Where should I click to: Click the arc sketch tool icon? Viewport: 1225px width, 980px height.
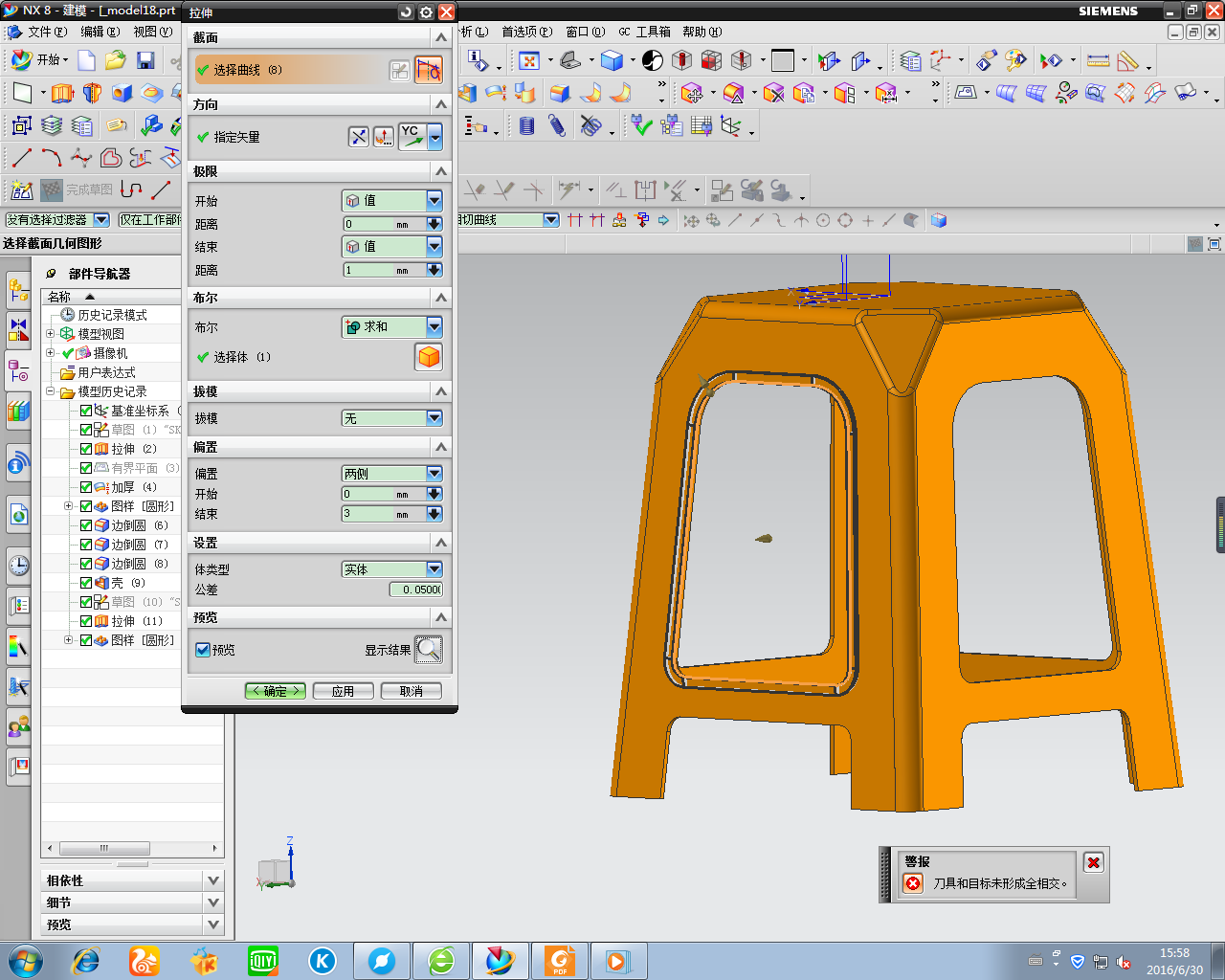tap(51, 158)
